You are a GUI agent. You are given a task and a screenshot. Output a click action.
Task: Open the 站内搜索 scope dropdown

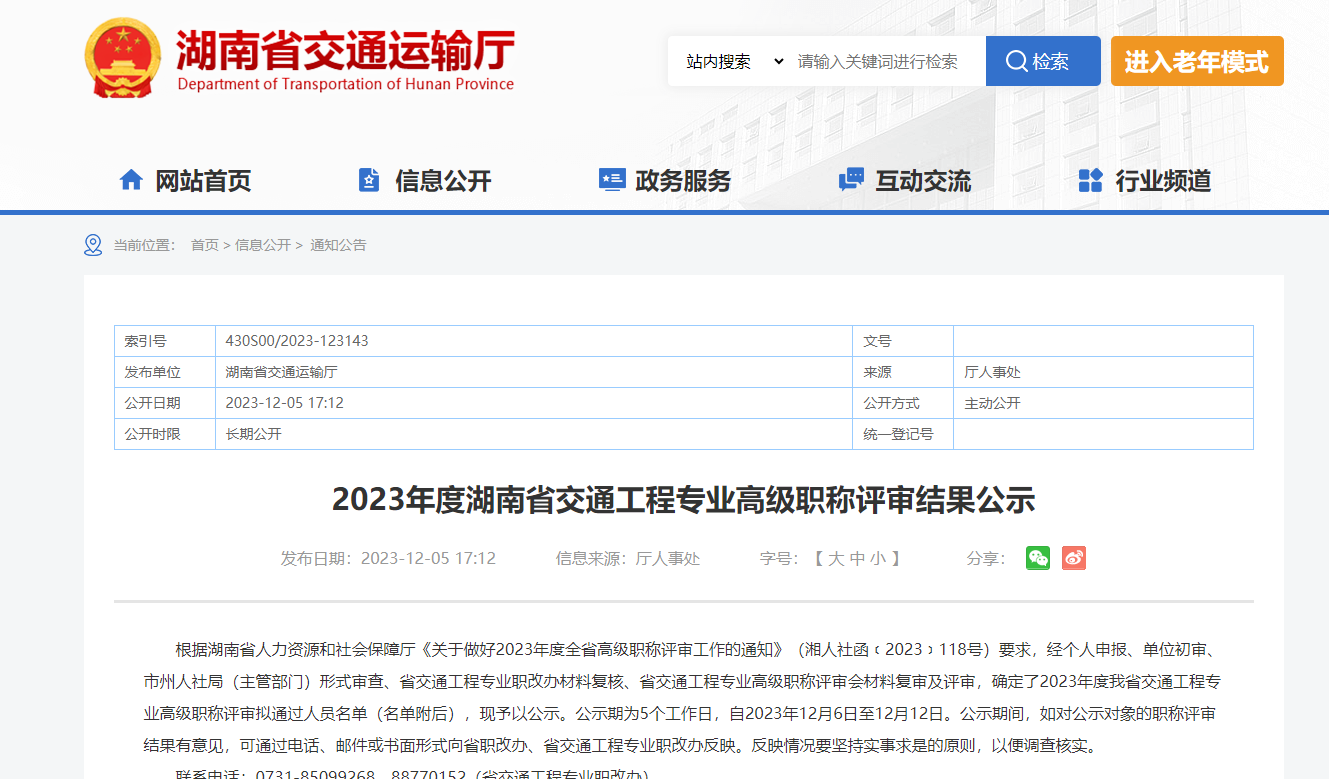click(733, 62)
